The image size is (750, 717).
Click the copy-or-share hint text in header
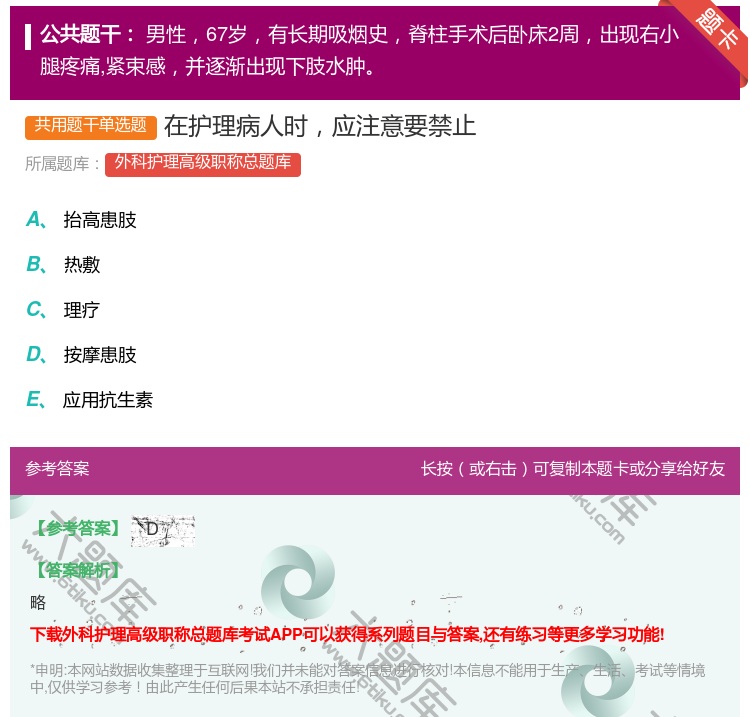coord(572,469)
